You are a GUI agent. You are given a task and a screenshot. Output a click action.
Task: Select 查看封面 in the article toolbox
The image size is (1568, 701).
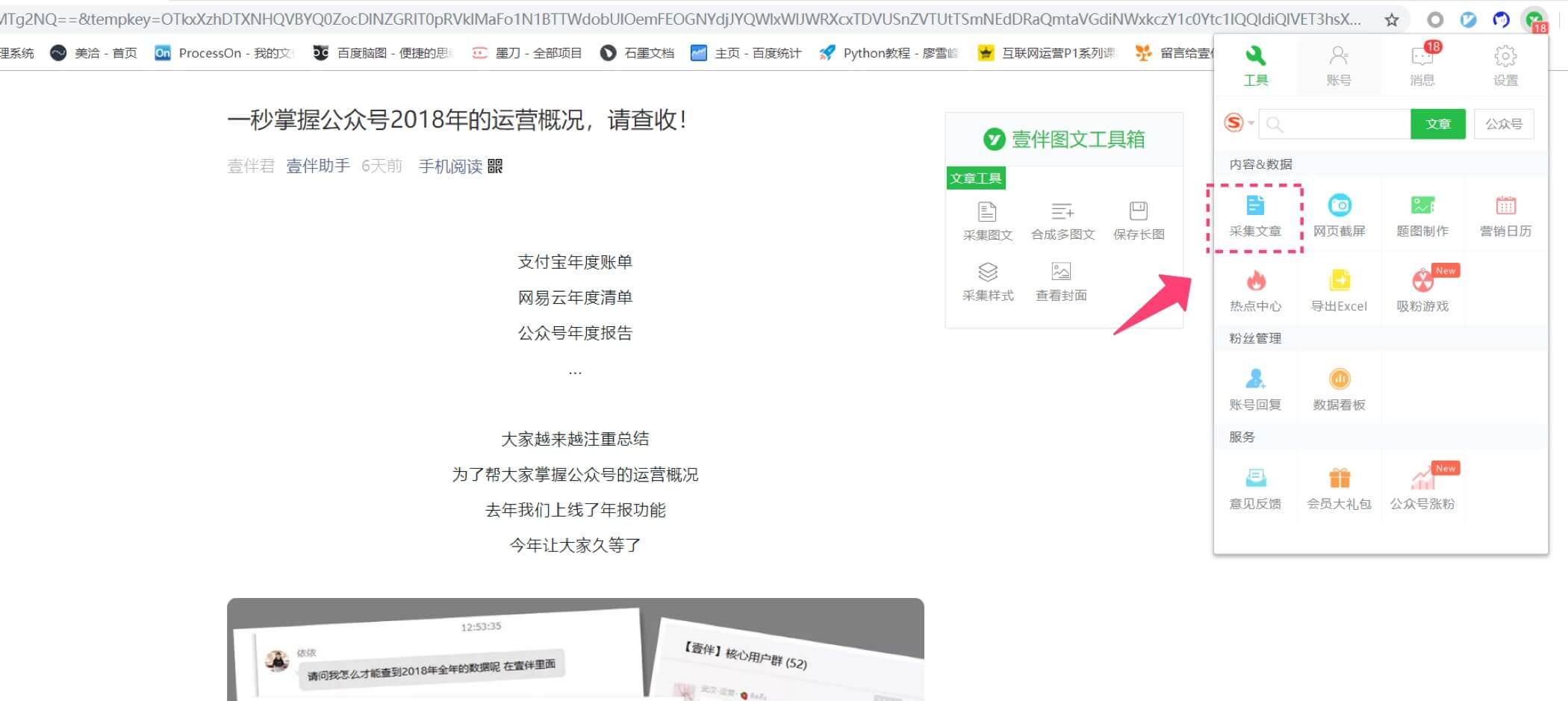pyautogui.click(x=1061, y=282)
